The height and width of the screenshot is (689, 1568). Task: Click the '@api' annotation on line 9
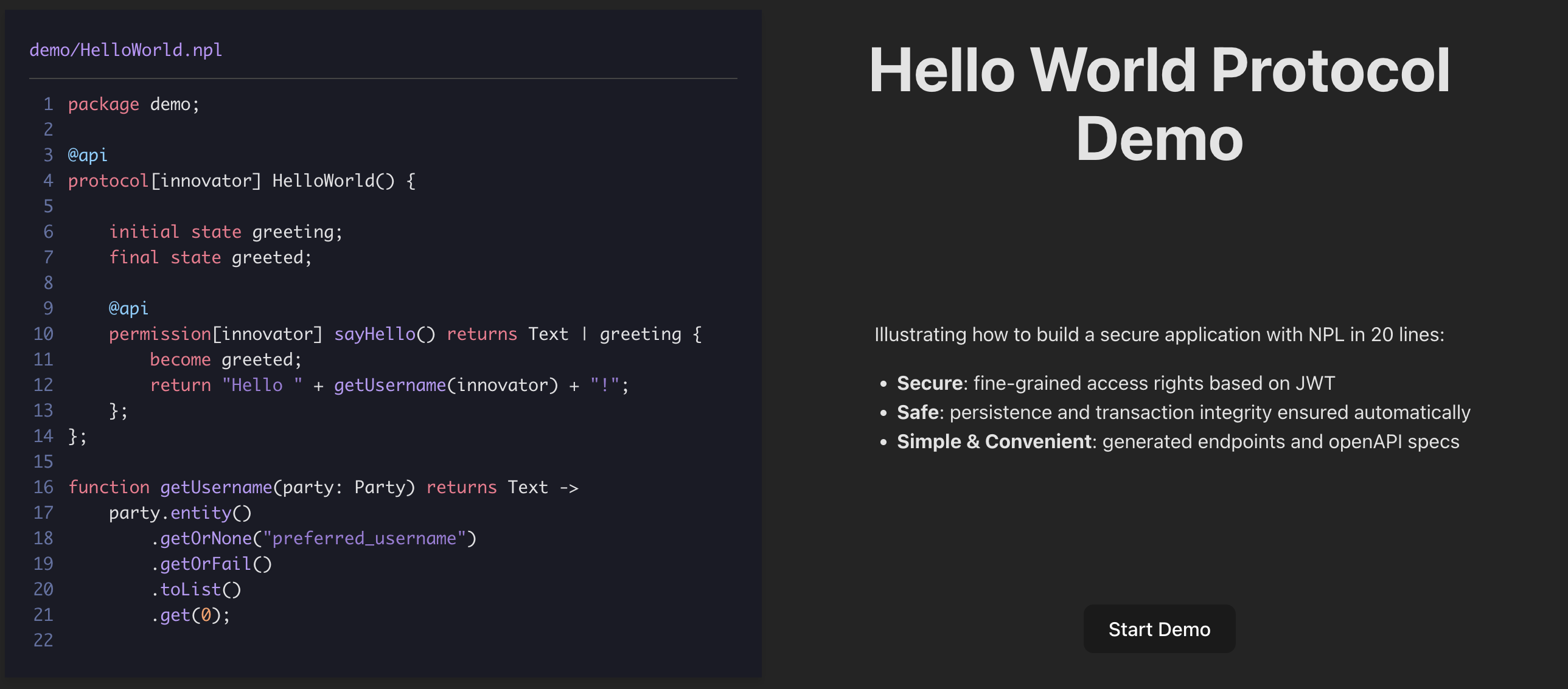point(128,308)
